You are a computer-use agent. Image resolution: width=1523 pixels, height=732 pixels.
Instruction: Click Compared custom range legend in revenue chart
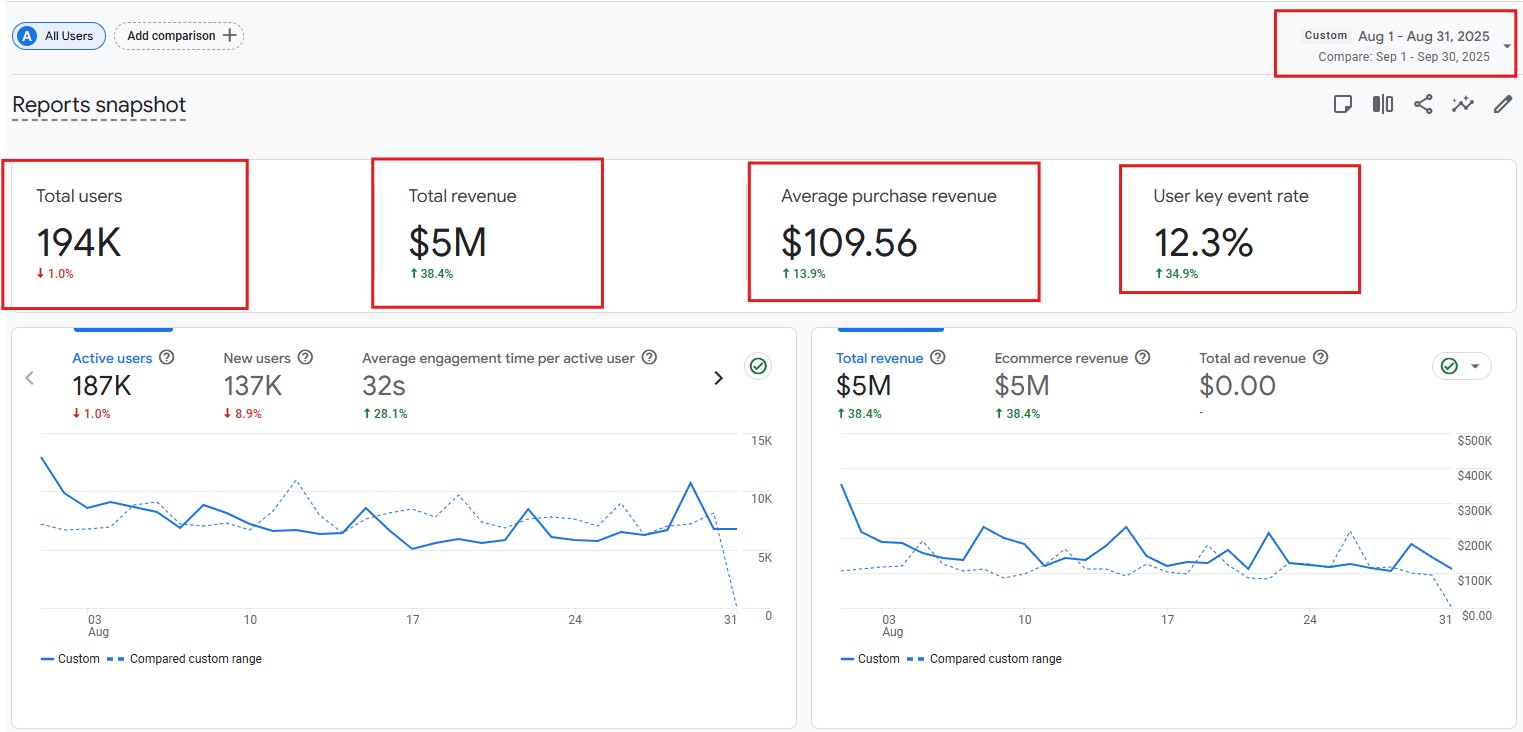(x=984, y=659)
